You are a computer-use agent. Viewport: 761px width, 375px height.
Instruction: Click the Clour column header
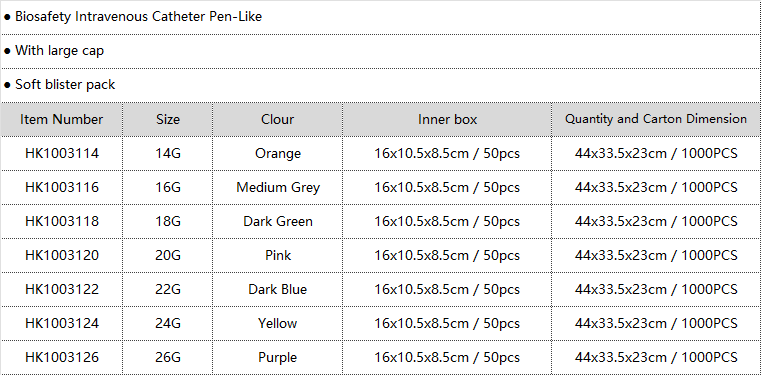(277, 119)
